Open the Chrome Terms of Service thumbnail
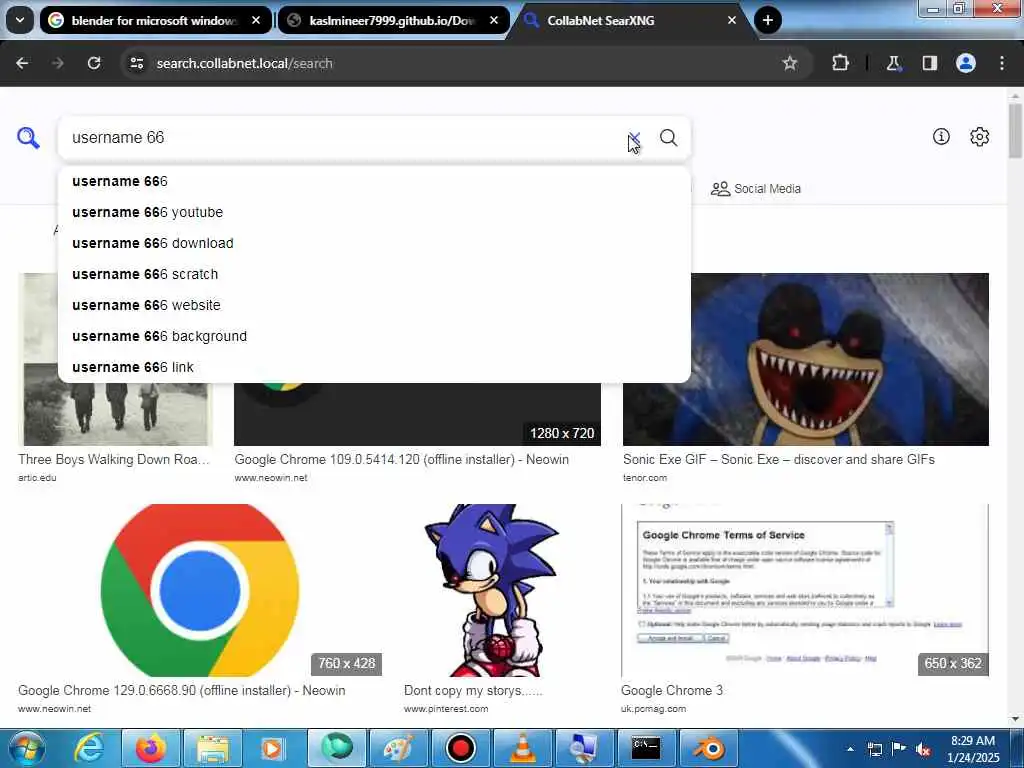 pyautogui.click(x=805, y=590)
